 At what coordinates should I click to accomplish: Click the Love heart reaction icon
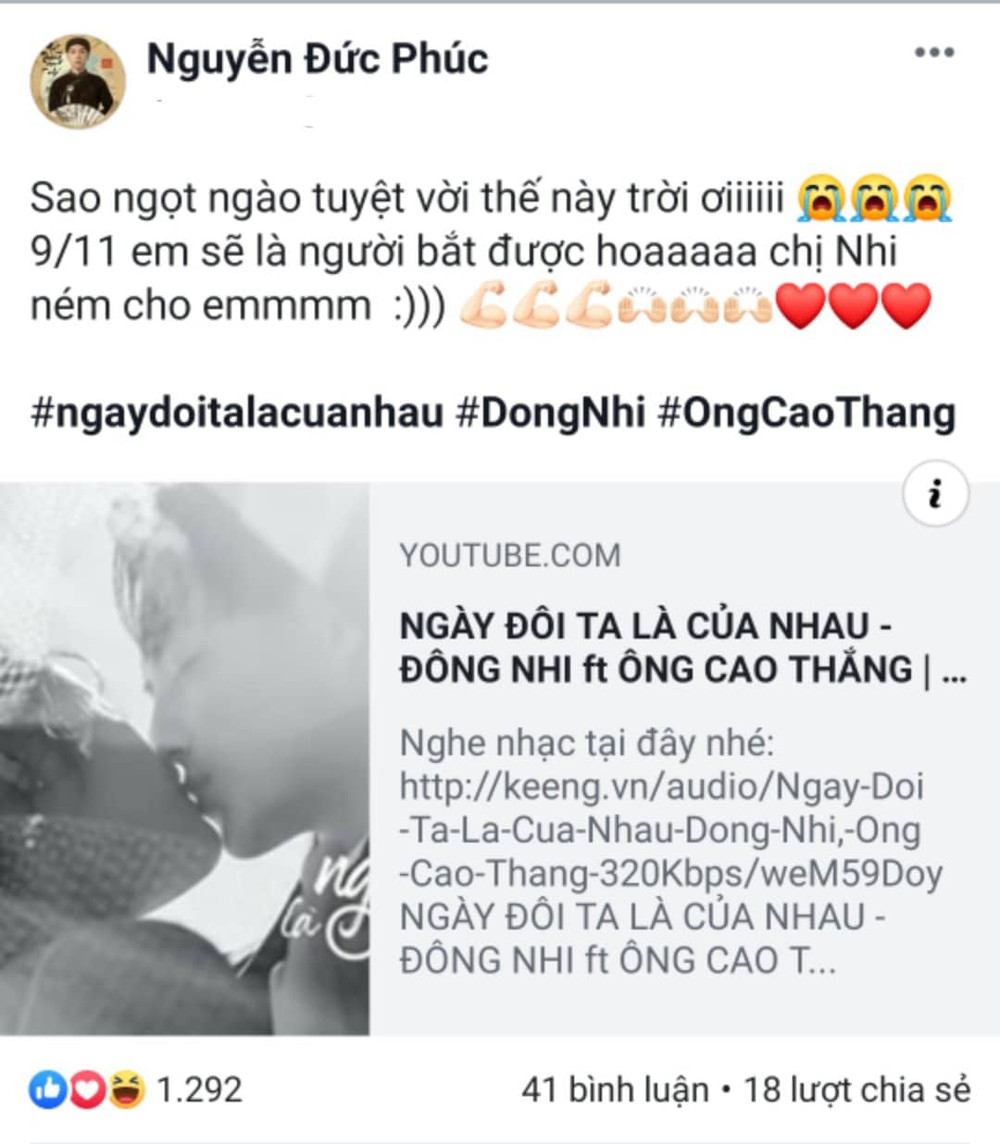point(88,1090)
